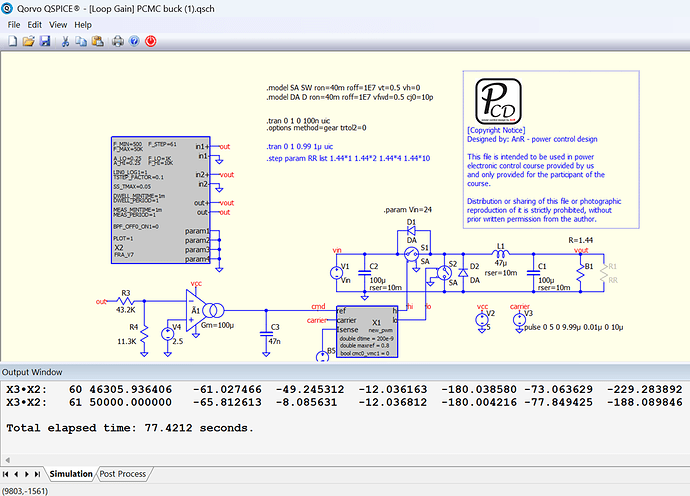690x496 pixels.
Task: Click the Copy icon in toolbar
Action: point(80,41)
